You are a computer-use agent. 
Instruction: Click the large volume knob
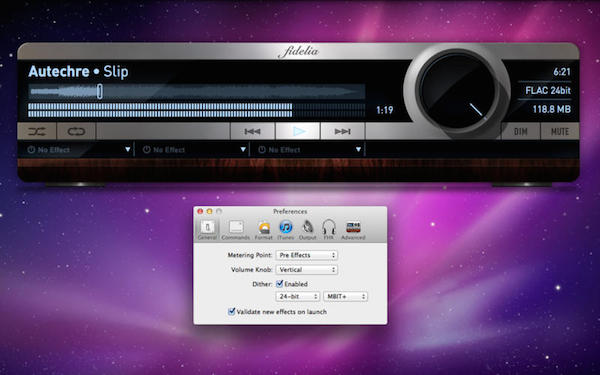[457, 91]
